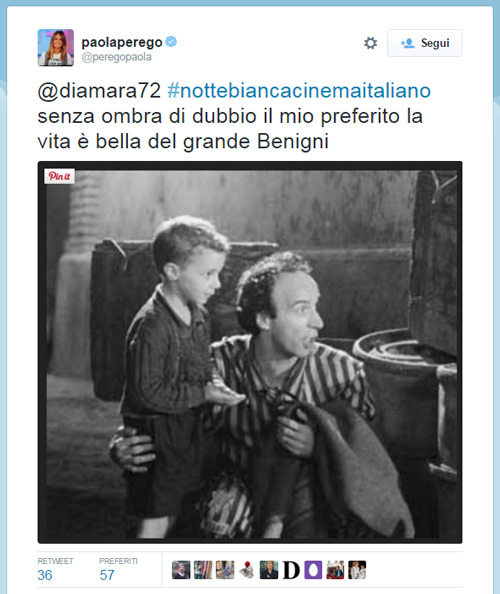Open the paolaperego profile avatar
The width and height of the screenshot is (500, 594).
tap(56, 48)
